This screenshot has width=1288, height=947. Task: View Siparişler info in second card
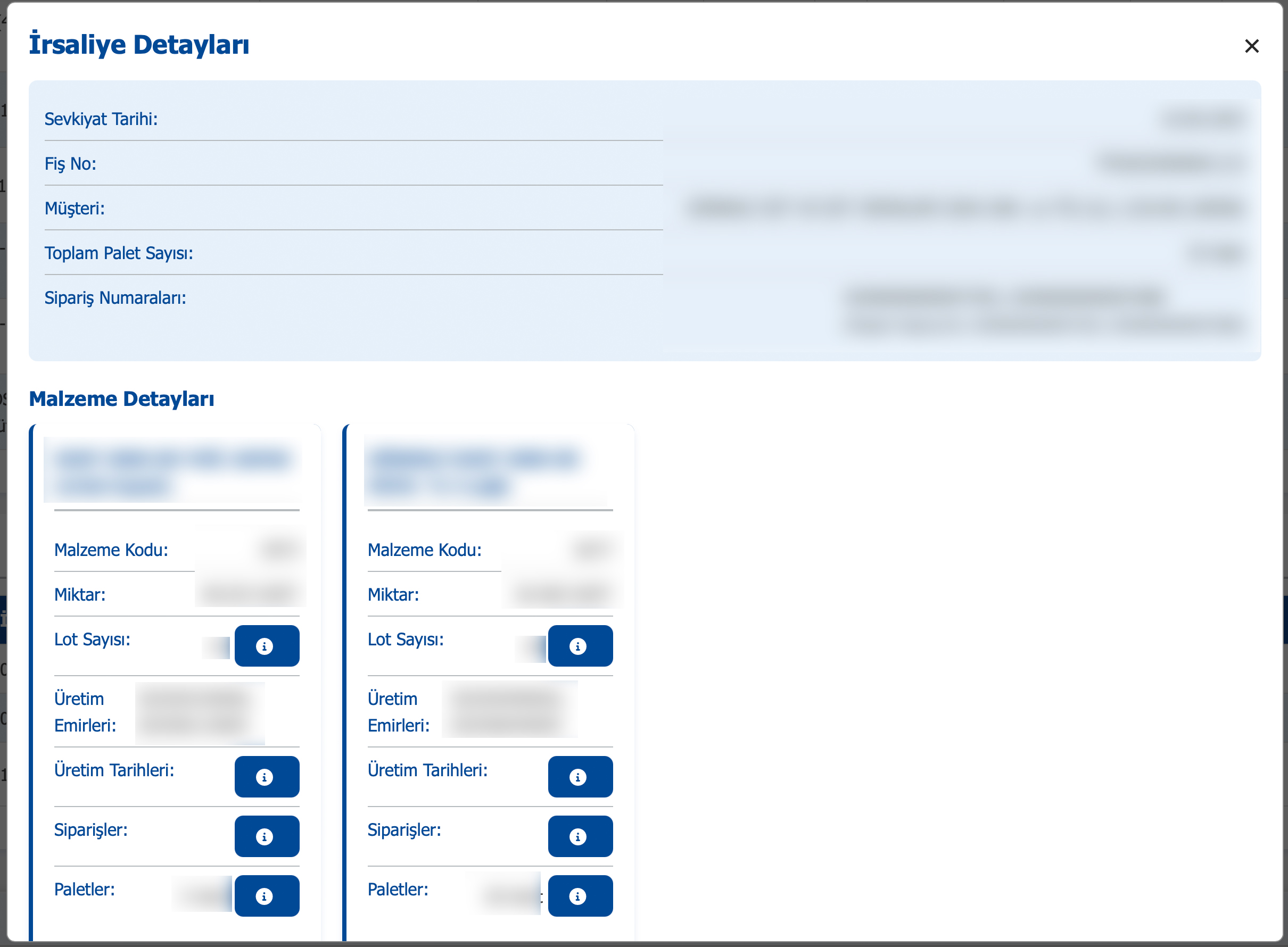coord(580,836)
